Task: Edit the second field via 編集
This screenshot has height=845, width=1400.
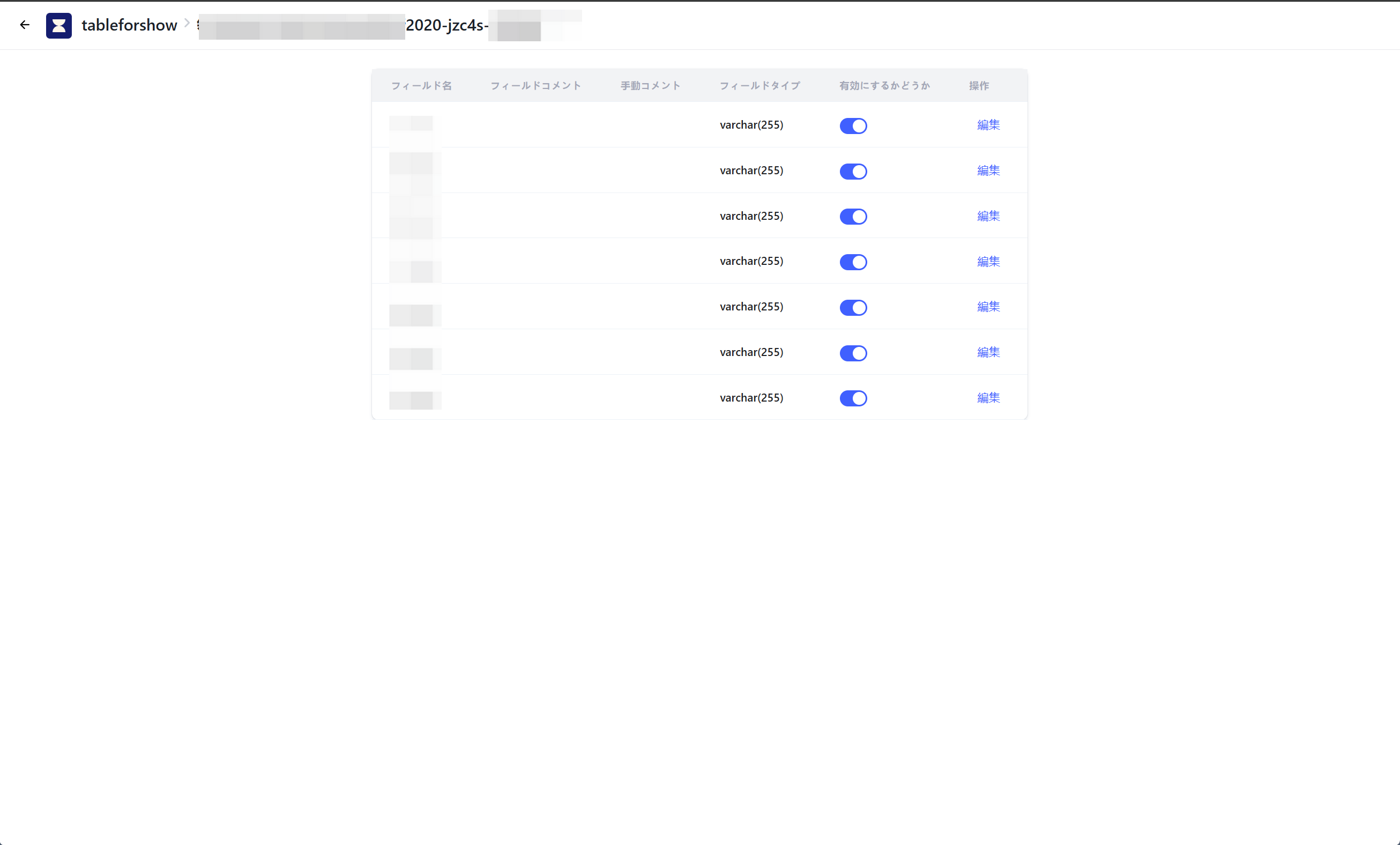Action: pyautogui.click(x=988, y=171)
